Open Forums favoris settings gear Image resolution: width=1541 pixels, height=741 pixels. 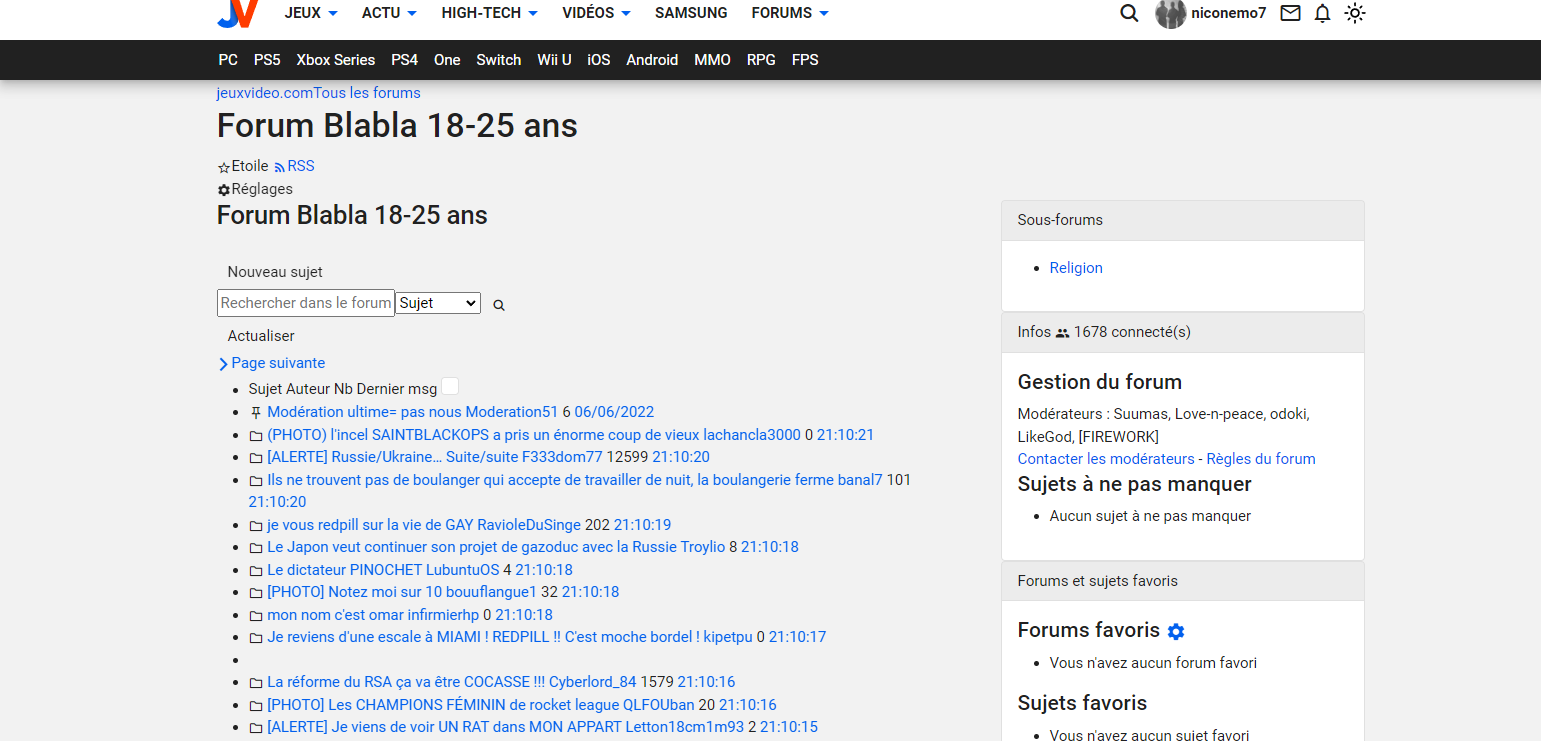click(x=1176, y=631)
